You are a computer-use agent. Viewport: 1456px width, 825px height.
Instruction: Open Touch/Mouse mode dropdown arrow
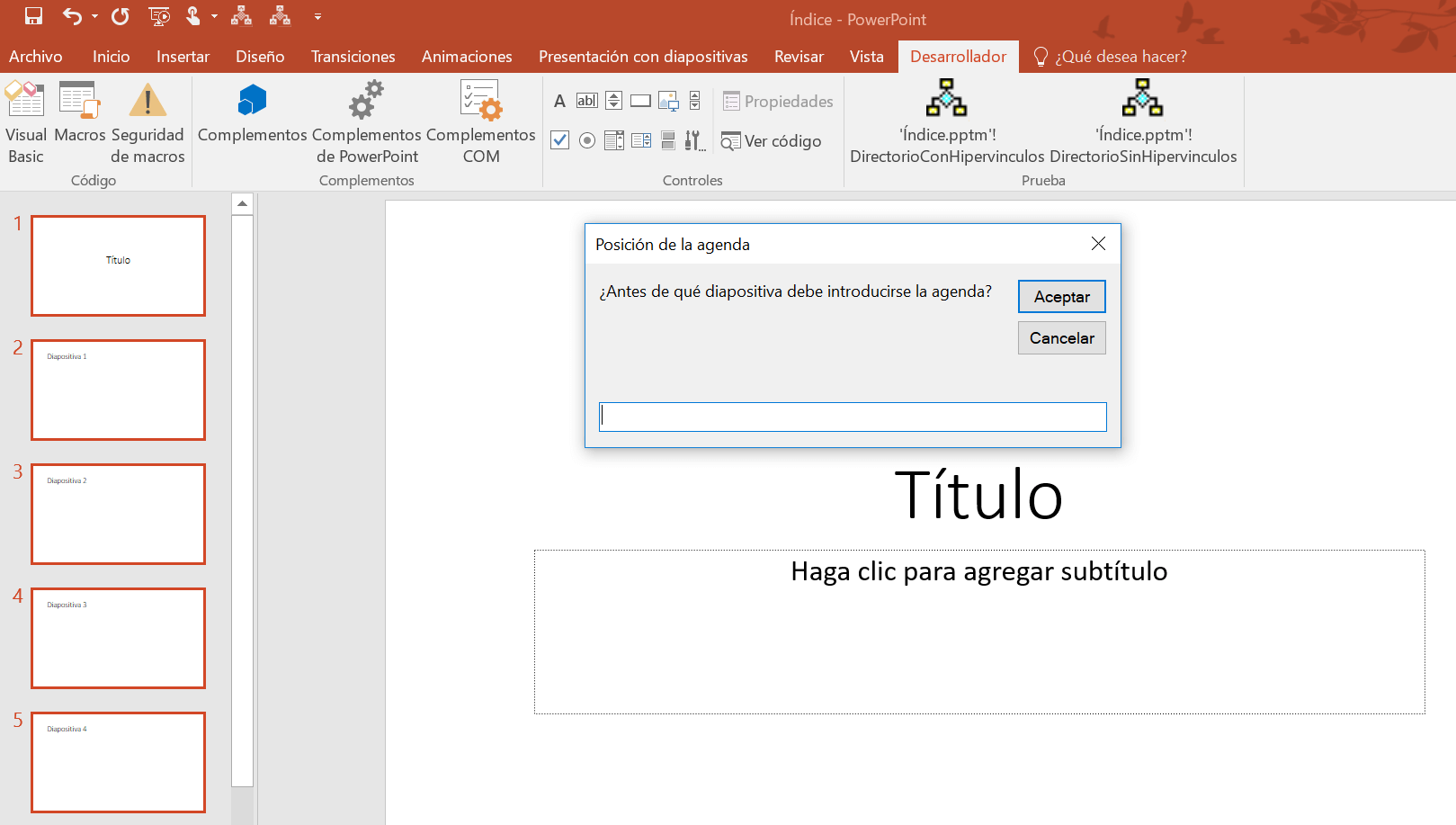coord(214,16)
